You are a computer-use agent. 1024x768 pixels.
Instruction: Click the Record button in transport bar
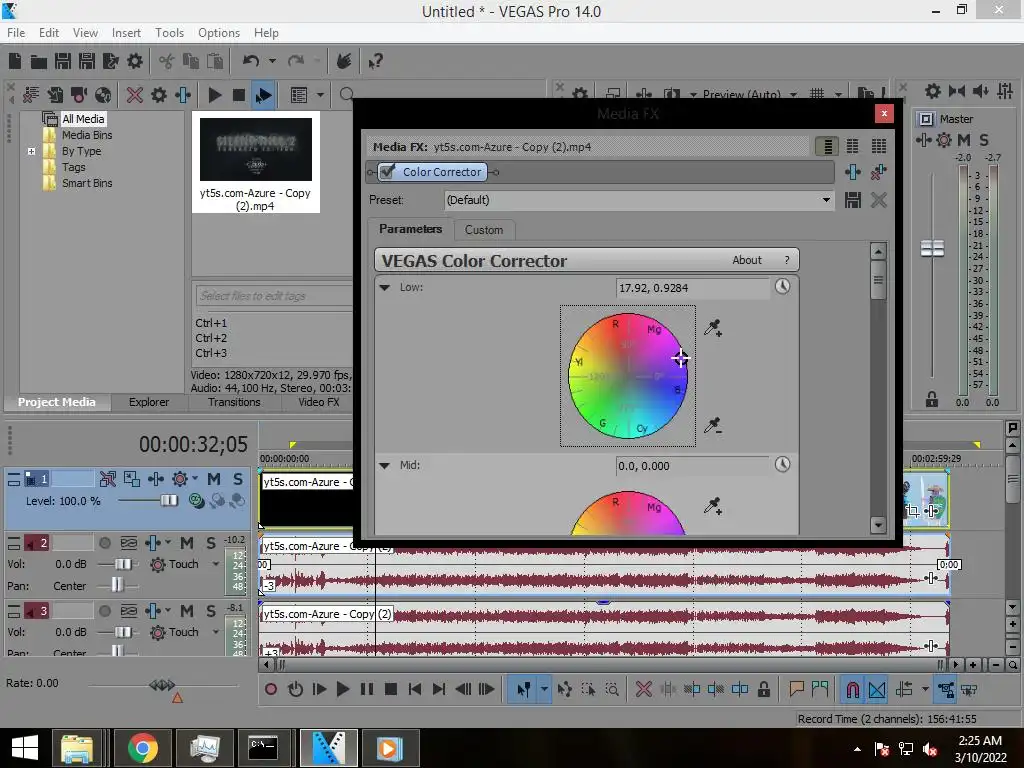click(271, 689)
